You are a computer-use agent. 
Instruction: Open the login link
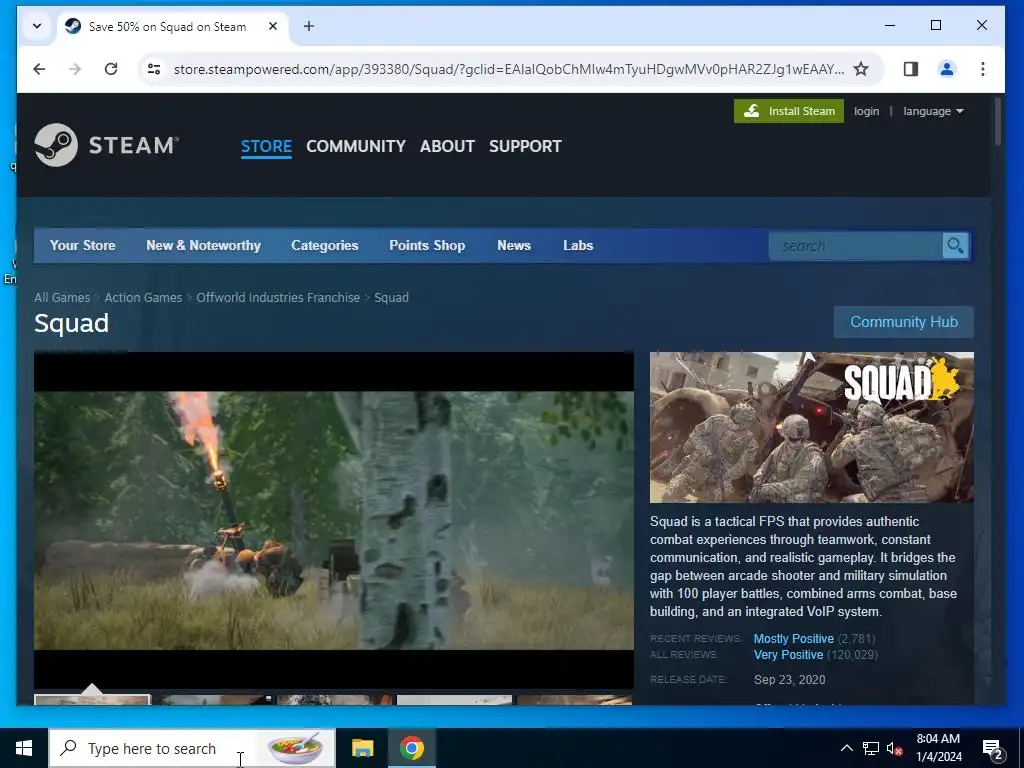[866, 111]
